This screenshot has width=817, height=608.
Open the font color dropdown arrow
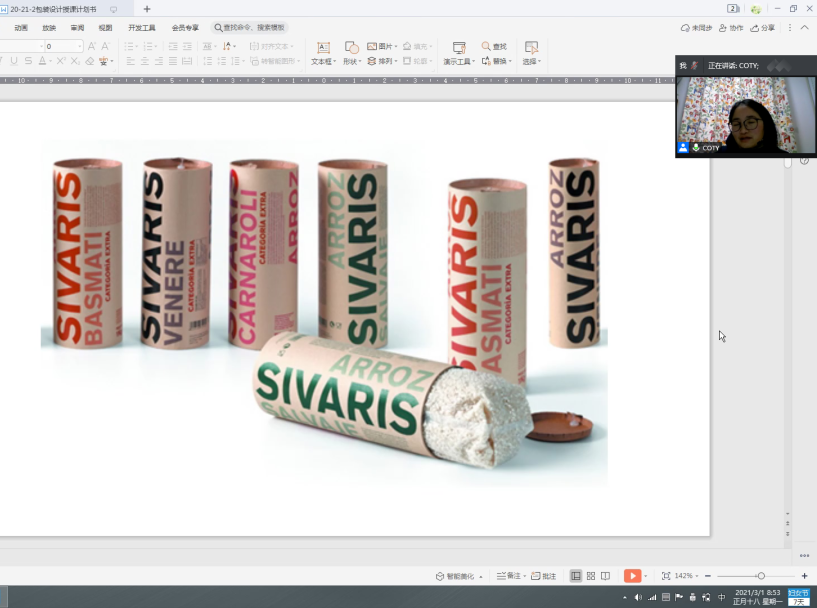coord(50,61)
